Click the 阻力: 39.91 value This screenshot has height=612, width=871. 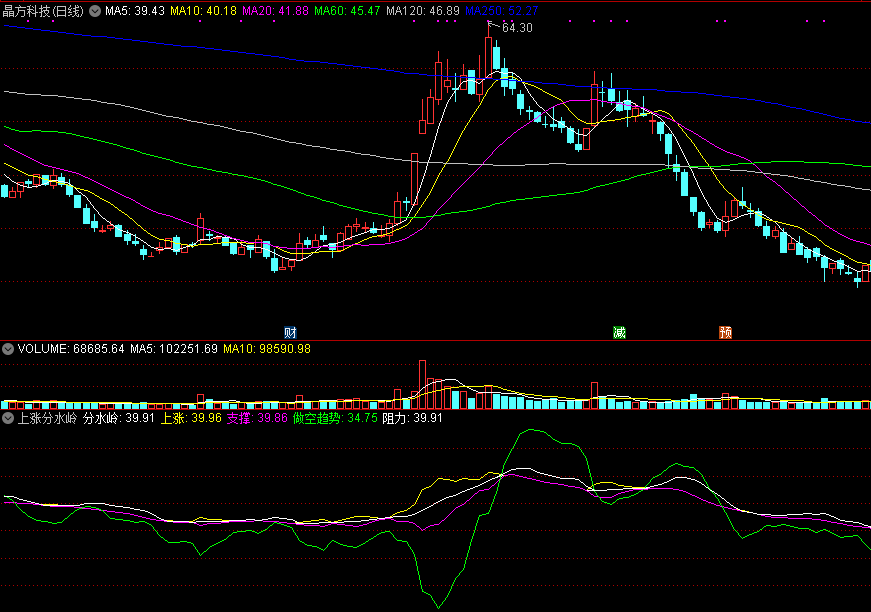[413, 418]
